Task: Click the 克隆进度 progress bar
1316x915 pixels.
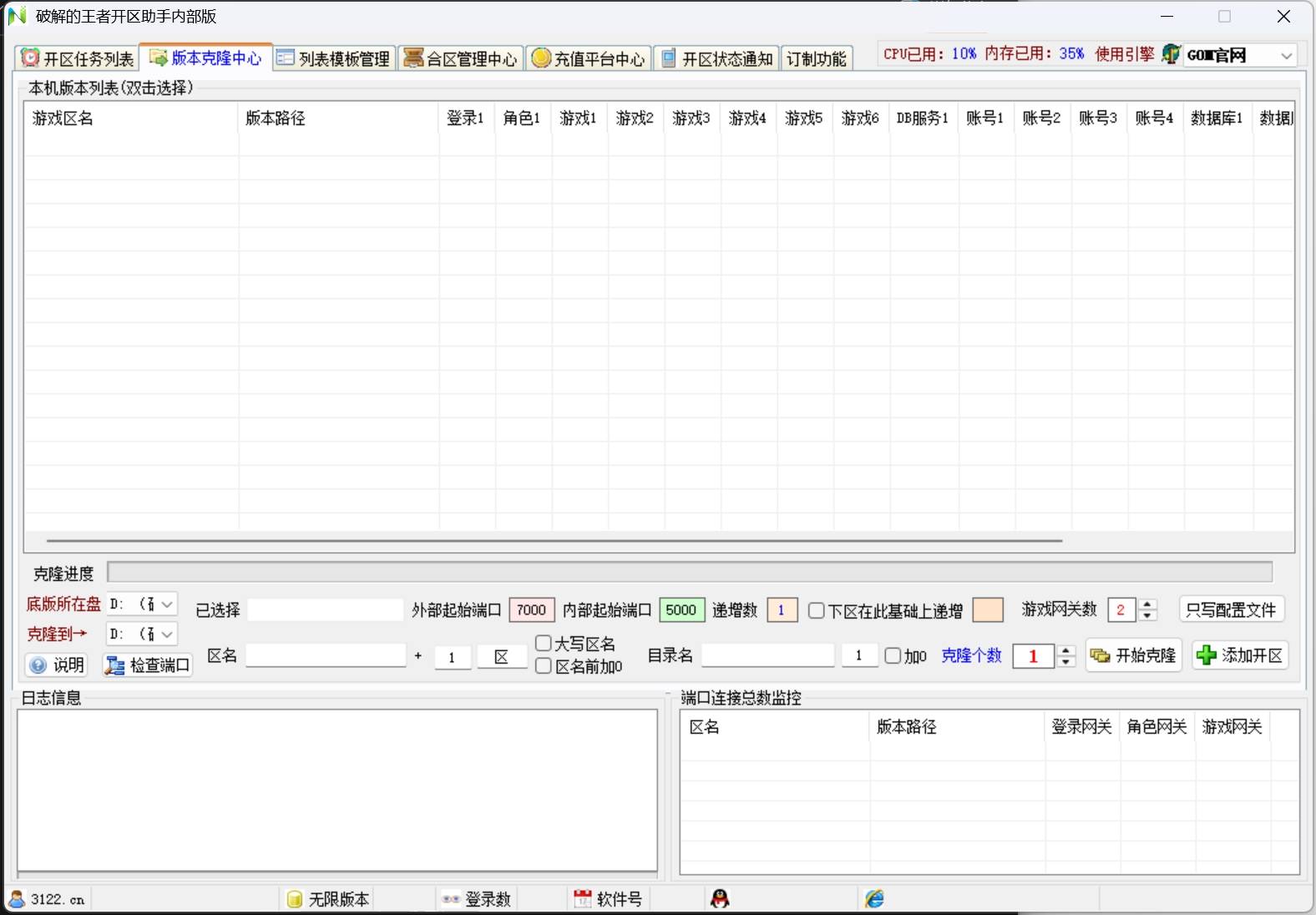Action: 690,572
